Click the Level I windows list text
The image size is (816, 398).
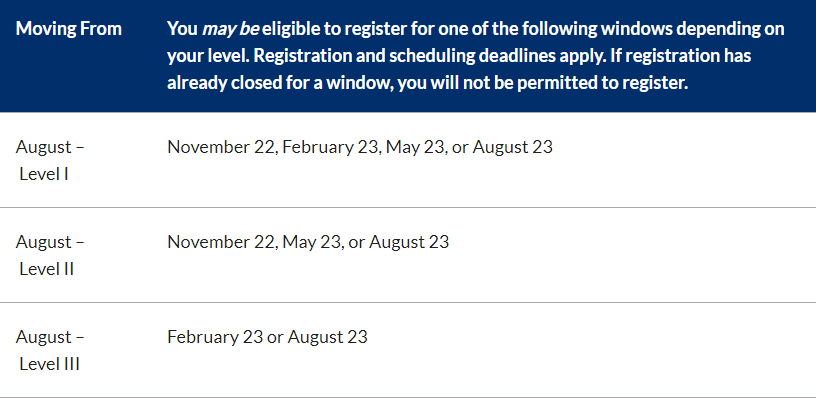pyautogui.click(x=360, y=147)
